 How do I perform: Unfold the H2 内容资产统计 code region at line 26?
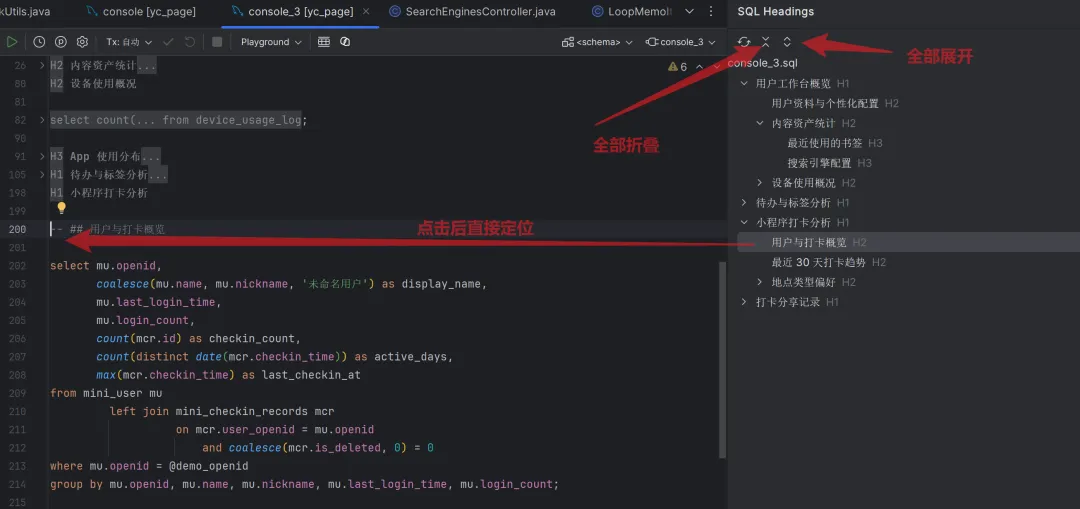click(42, 65)
